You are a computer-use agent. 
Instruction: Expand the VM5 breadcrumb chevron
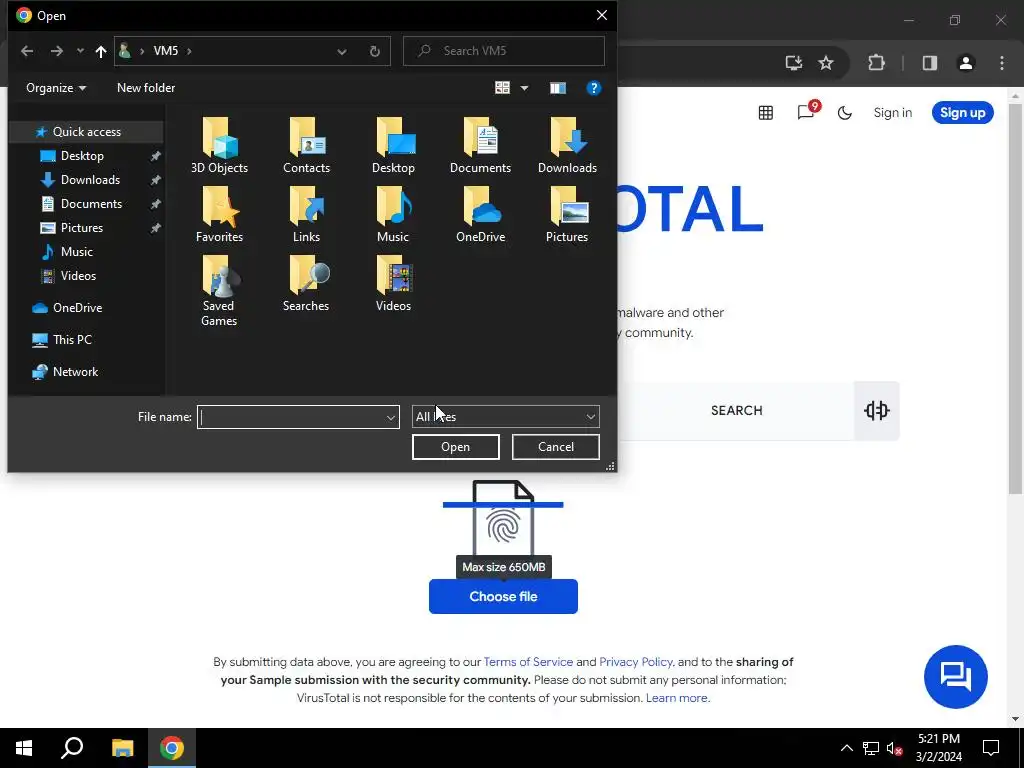[189, 51]
